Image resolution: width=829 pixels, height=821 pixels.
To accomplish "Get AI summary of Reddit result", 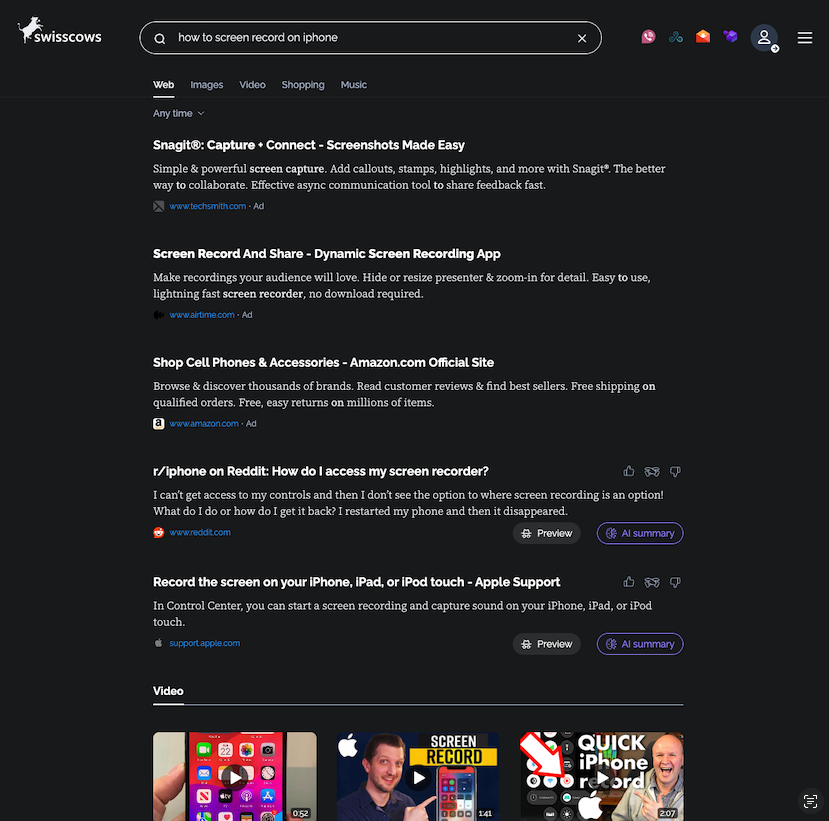I will click(x=640, y=533).
